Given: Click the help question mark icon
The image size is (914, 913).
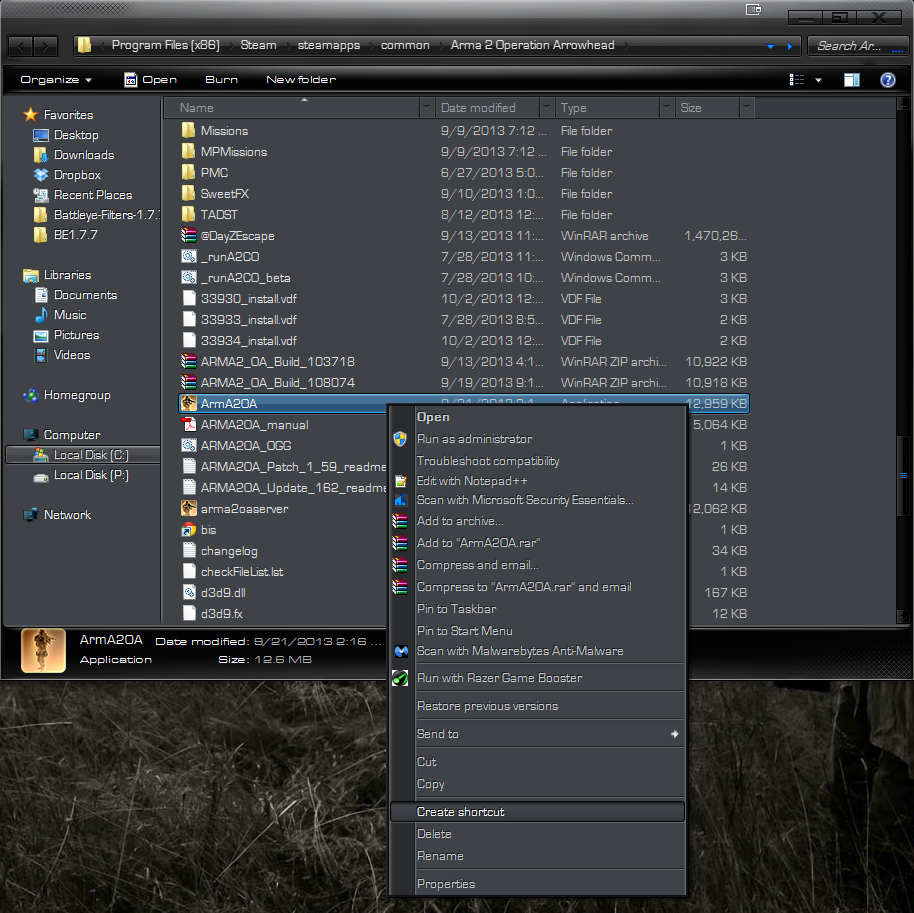Looking at the screenshot, I should click(x=887, y=80).
